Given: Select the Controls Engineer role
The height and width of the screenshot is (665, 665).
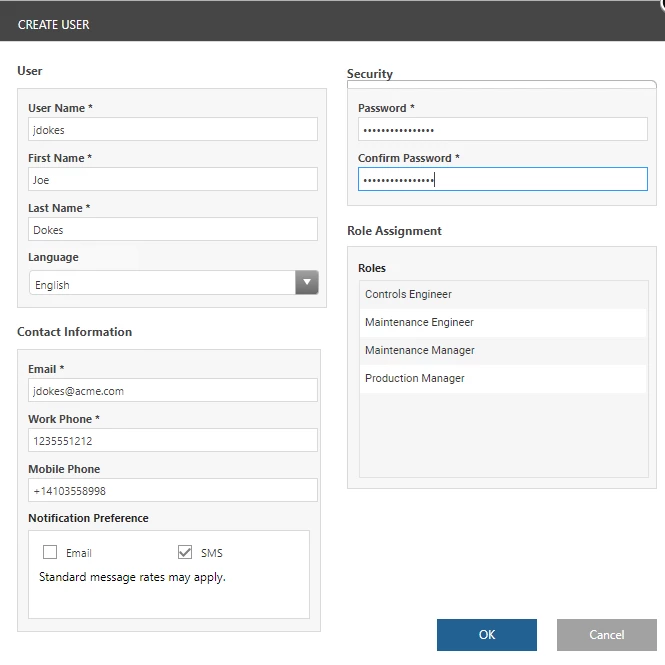Looking at the screenshot, I should coord(503,294).
